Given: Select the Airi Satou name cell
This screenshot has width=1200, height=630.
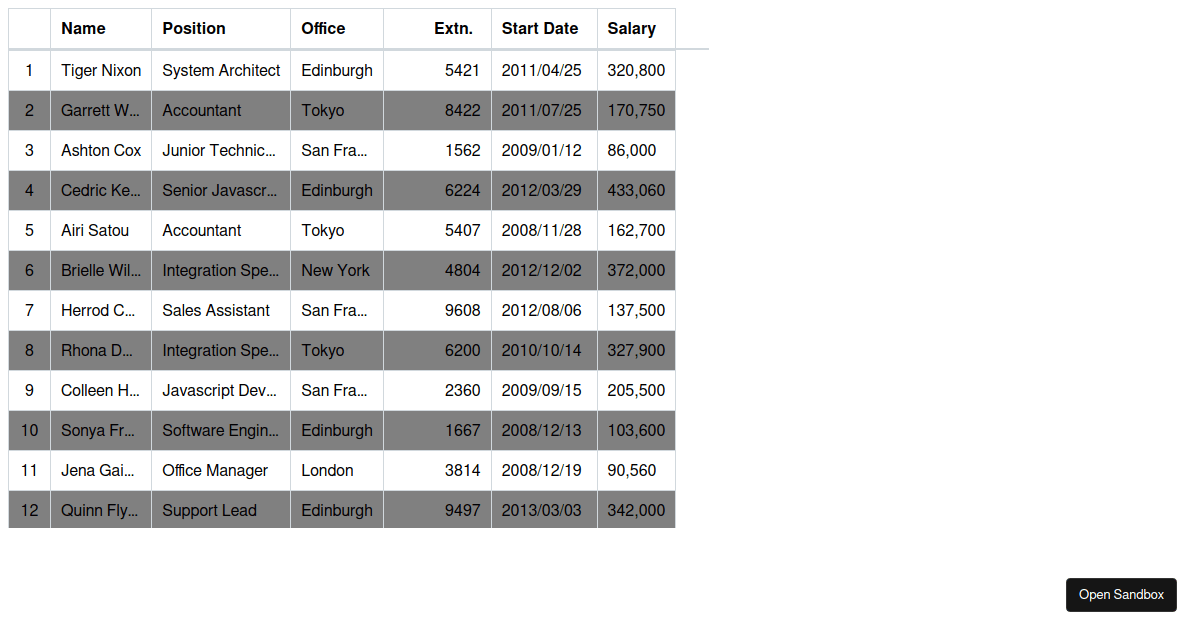Looking at the screenshot, I should coord(101,230).
